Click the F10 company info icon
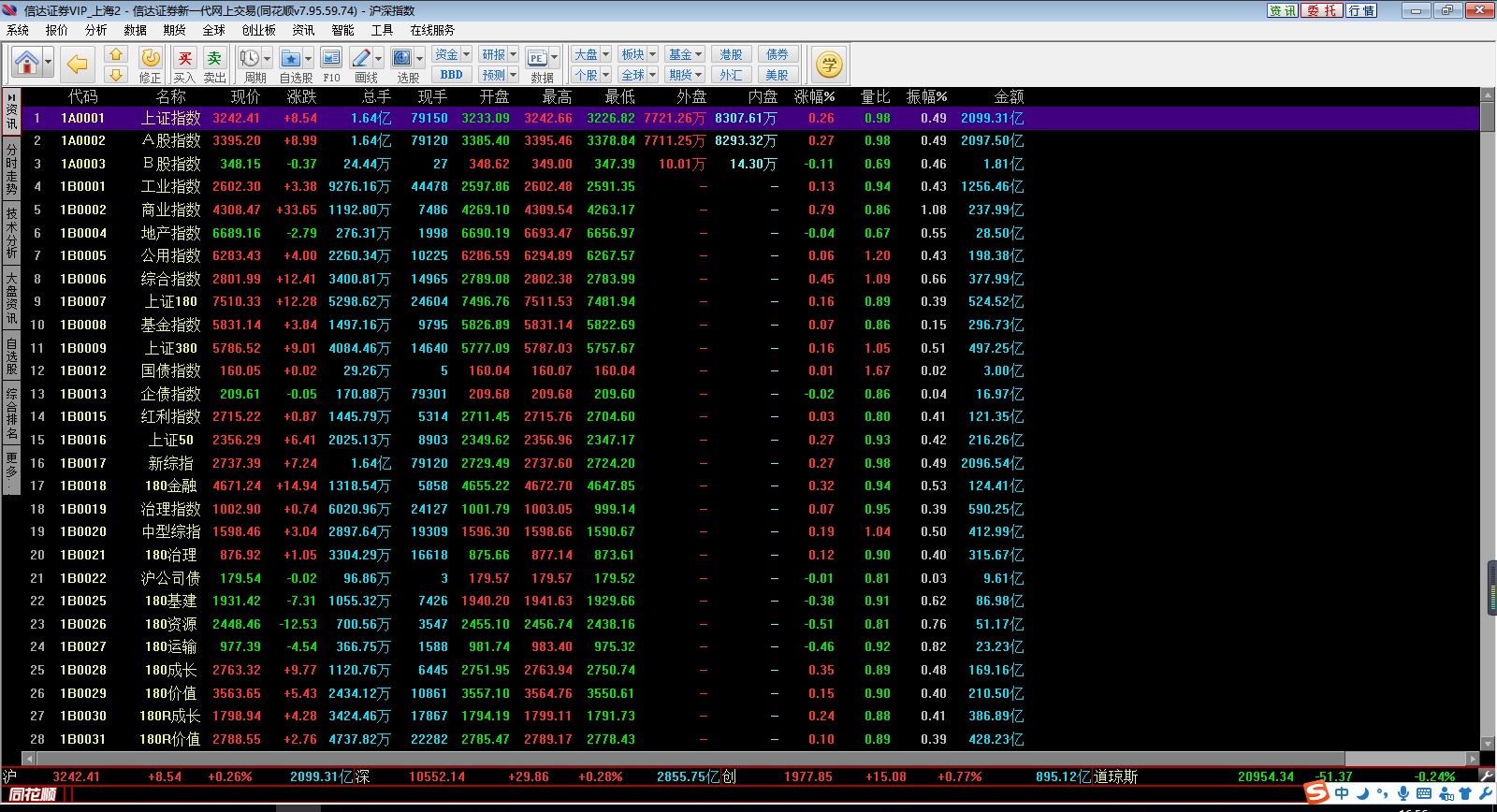This screenshot has width=1497, height=812. click(x=331, y=59)
